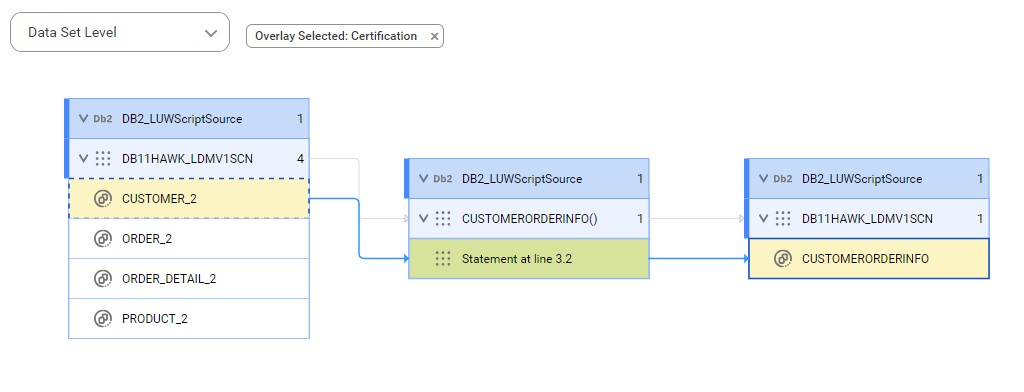
Task: Click the left DB11HAWK_LDMV1SCN label
Action: coord(187,159)
